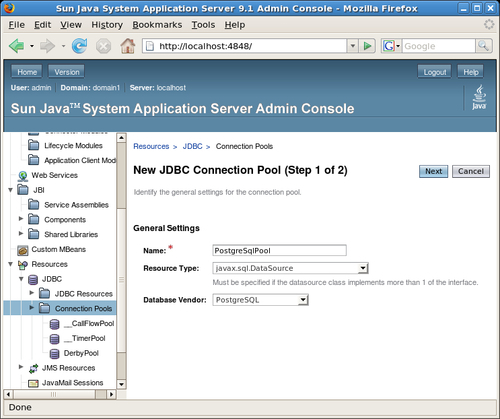
Task: Click the Home button in console header
Action: coord(27,72)
